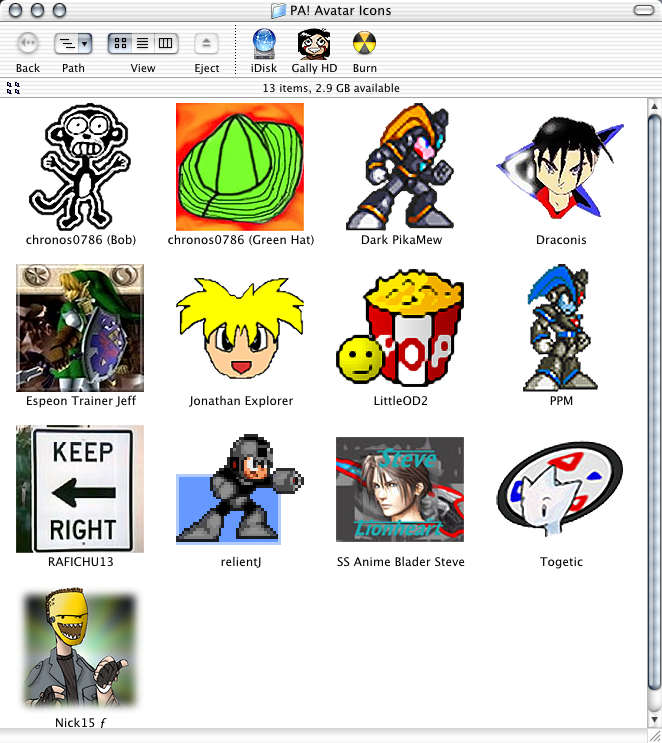The width and height of the screenshot is (662, 743).
Task: Click the 'Draconis' file name label
Action: pyautogui.click(x=561, y=240)
